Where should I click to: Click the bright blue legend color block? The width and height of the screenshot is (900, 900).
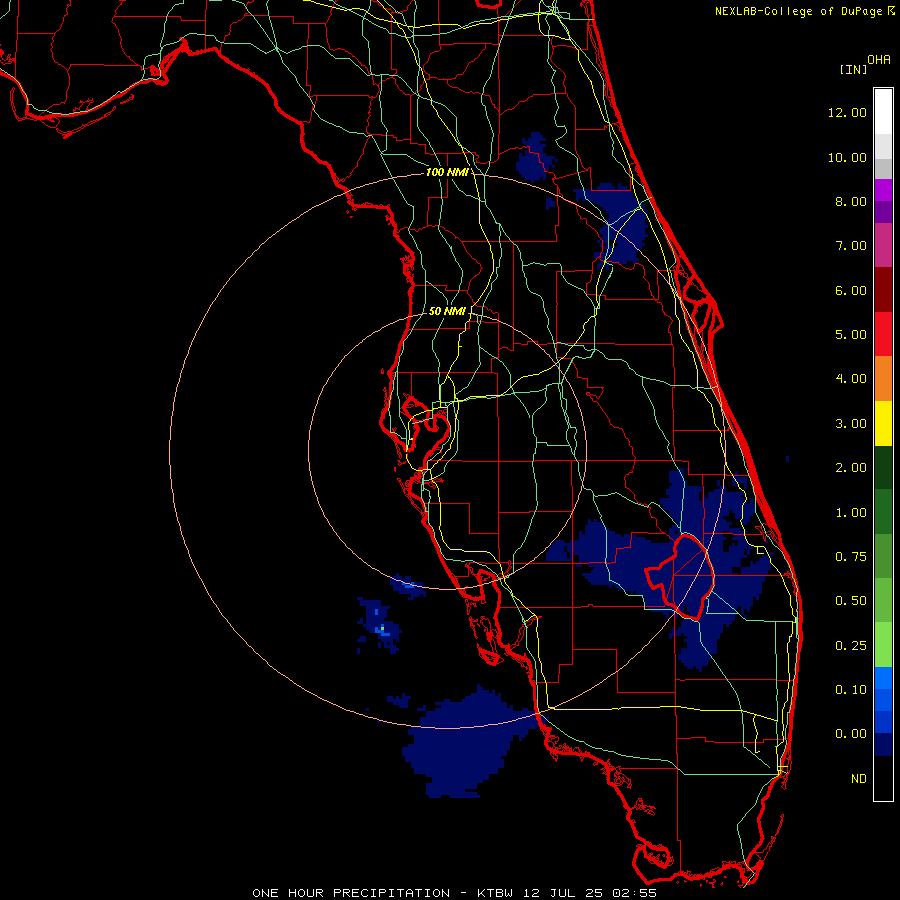[883, 678]
